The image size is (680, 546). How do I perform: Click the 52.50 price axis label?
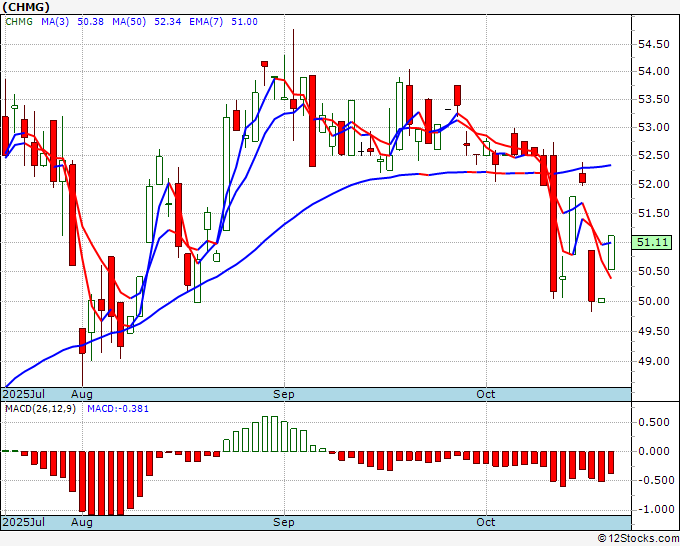tap(654, 156)
